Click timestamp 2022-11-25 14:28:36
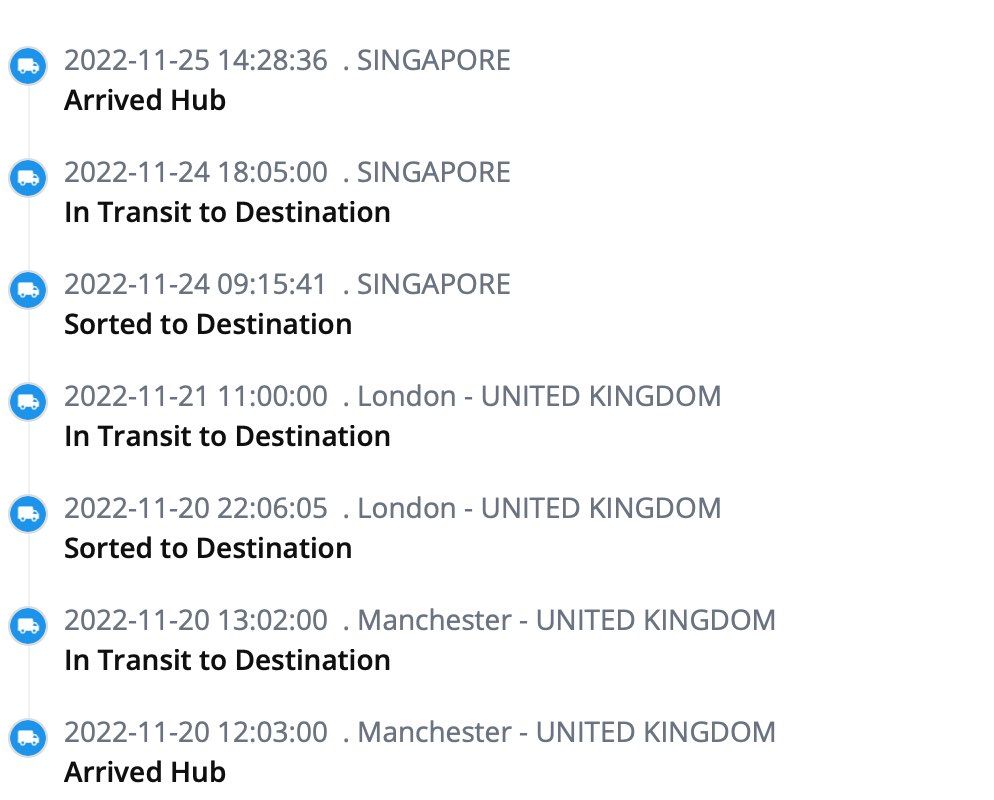The height and width of the screenshot is (800, 994). [196, 61]
